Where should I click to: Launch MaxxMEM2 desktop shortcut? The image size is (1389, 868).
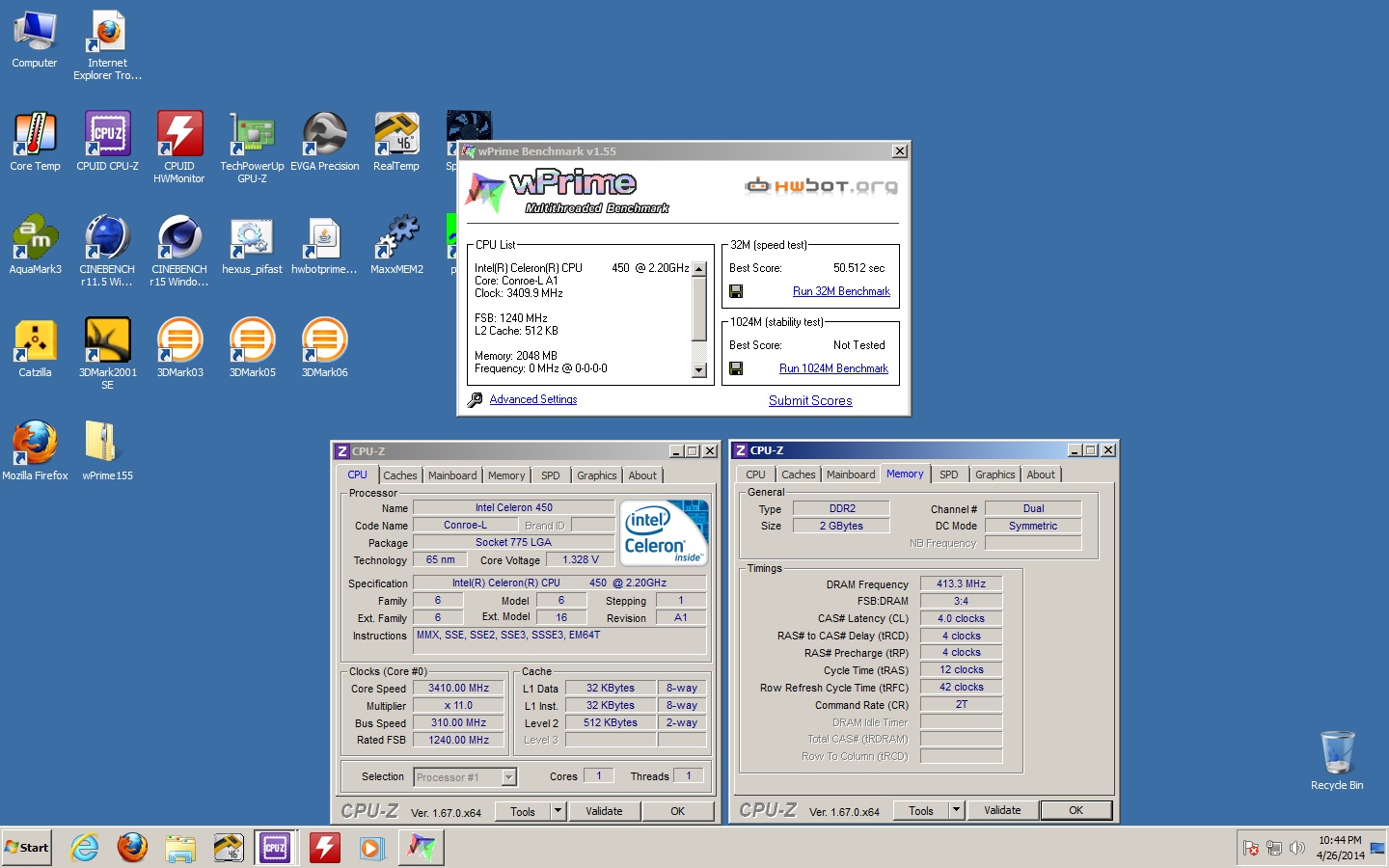pyautogui.click(x=396, y=245)
